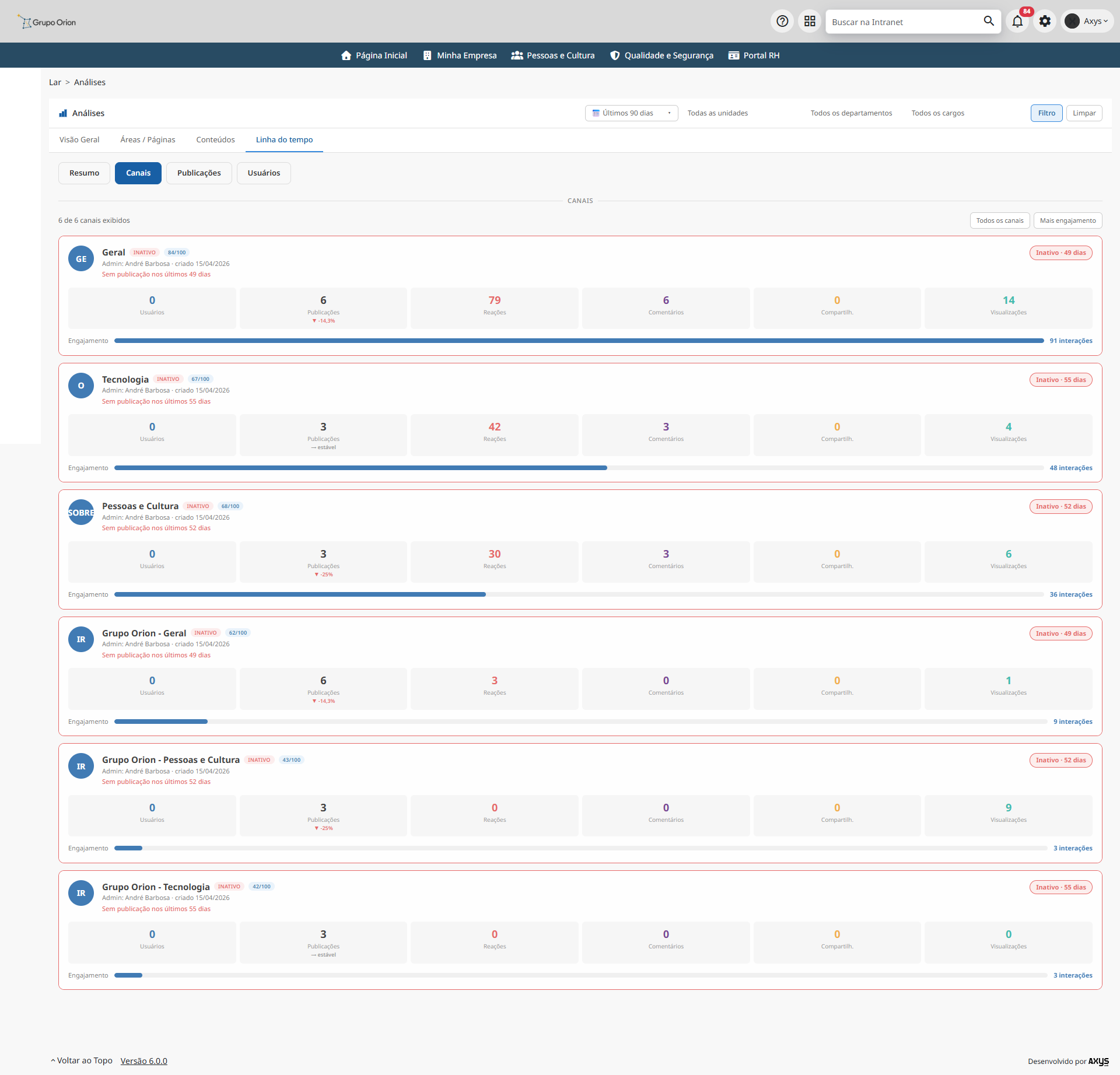Click the O avatar of Tecnologia channel
The image size is (1120, 1075).
[81, 386]
